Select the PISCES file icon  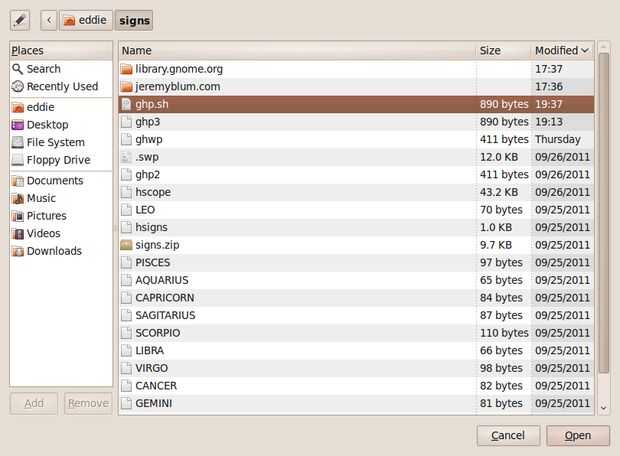pos(126,263)
